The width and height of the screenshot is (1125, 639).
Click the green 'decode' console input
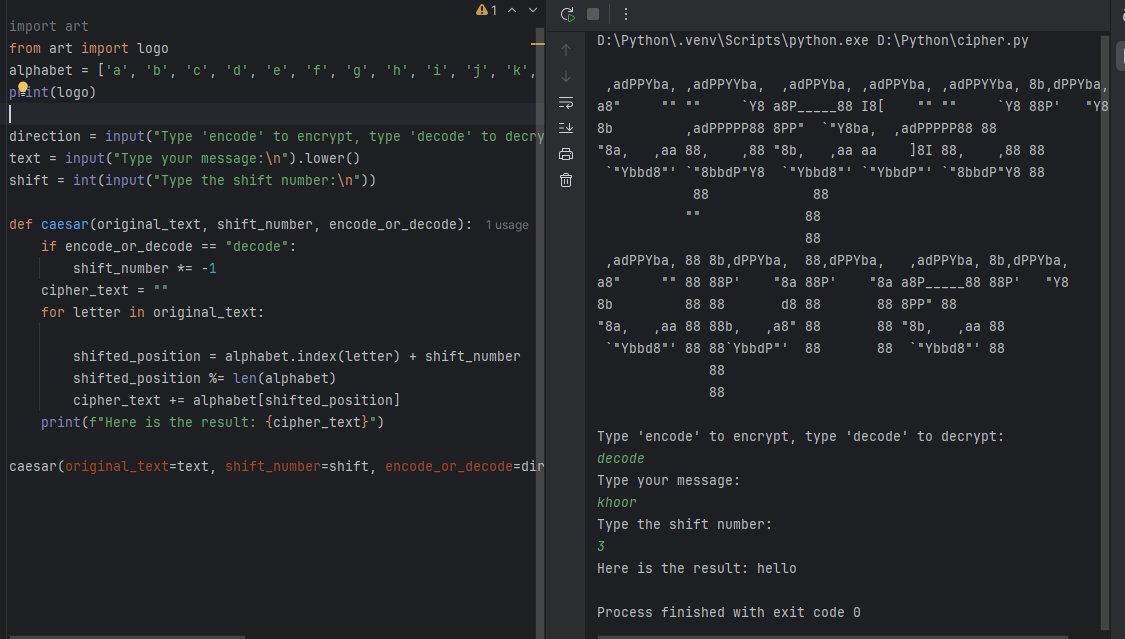coord(621,459)
